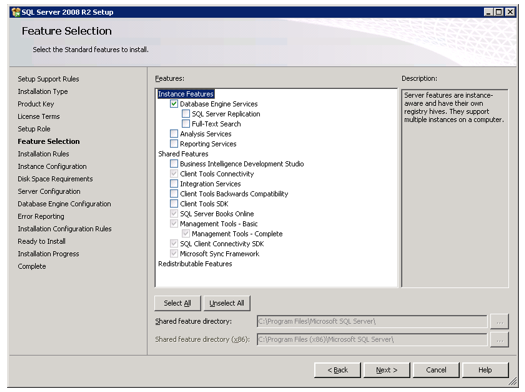This screenshot has height=392, width=525.
Task: Cancel the SQL Server setup
Action: (x=436, y=370)
